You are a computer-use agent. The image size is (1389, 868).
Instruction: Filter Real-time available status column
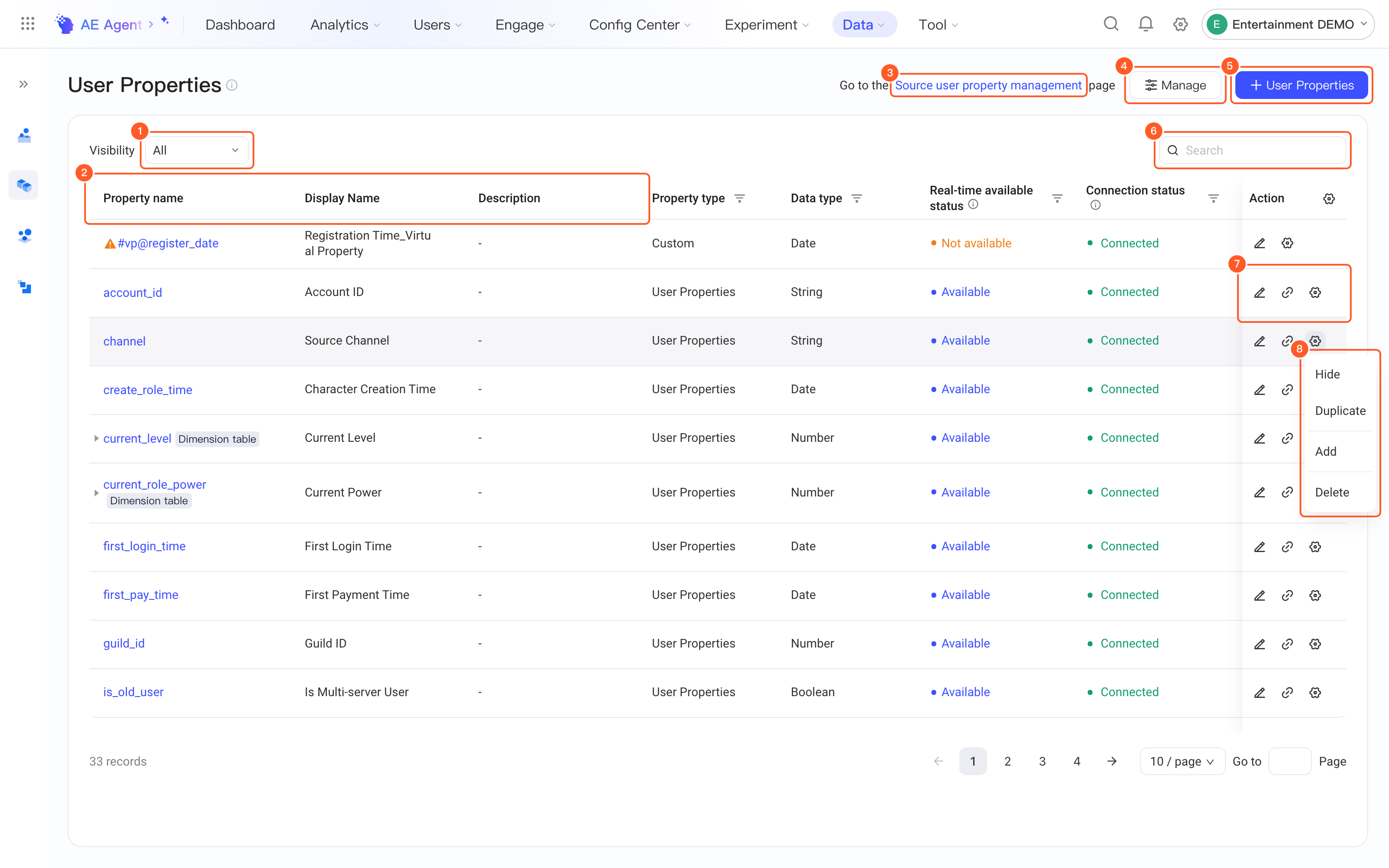coord(1057,198)
